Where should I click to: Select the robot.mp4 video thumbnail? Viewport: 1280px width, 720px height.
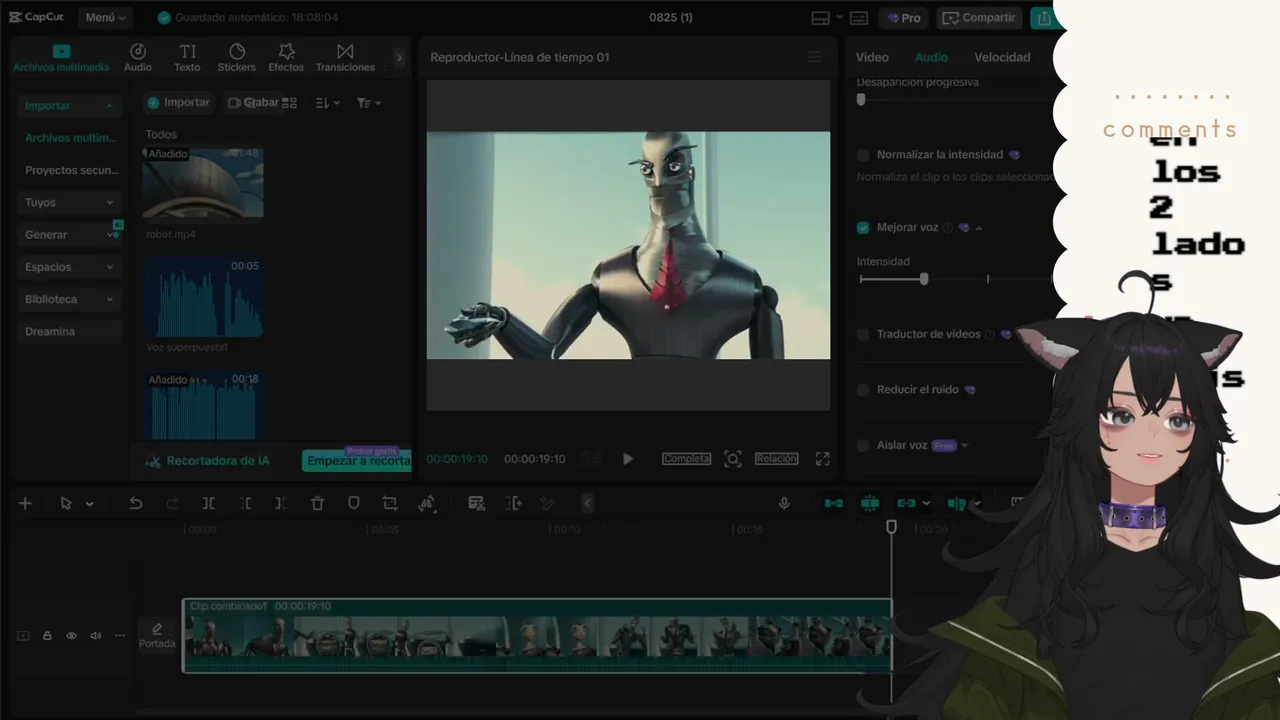click(x=203, y=183)
